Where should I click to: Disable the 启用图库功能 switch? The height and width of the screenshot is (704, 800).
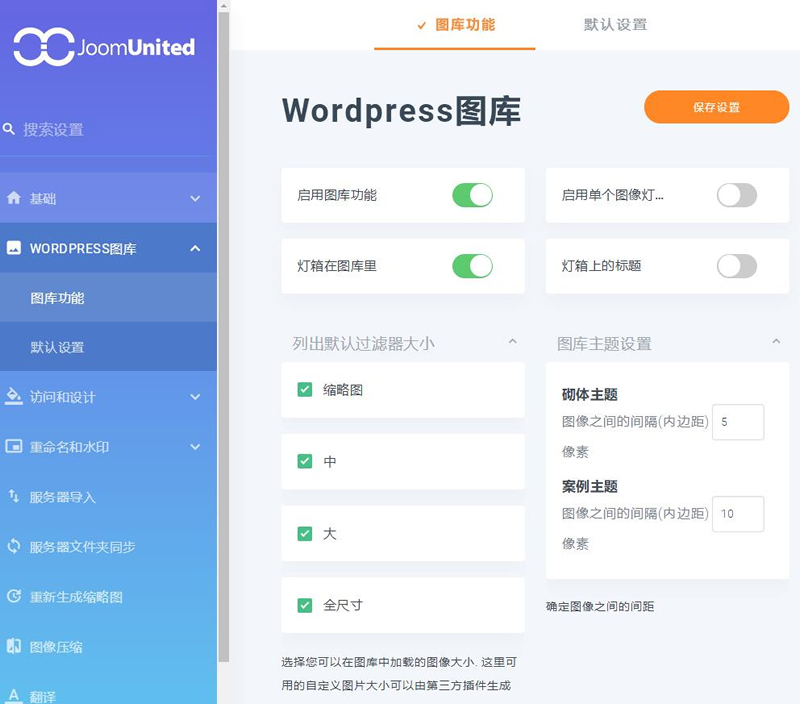(474, 195)
